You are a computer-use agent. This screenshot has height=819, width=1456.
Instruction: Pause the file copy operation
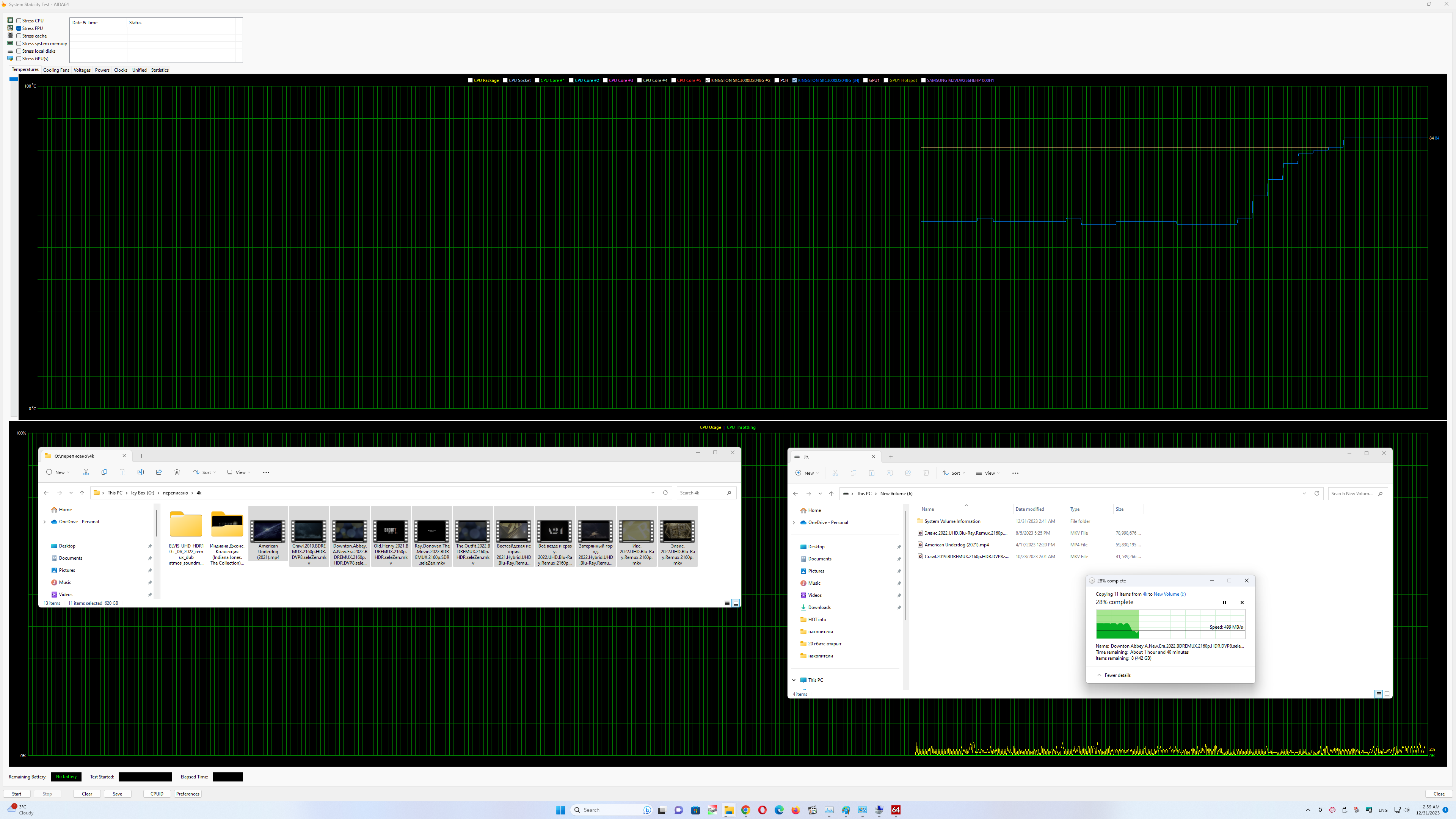click(x=1224, y=602)
